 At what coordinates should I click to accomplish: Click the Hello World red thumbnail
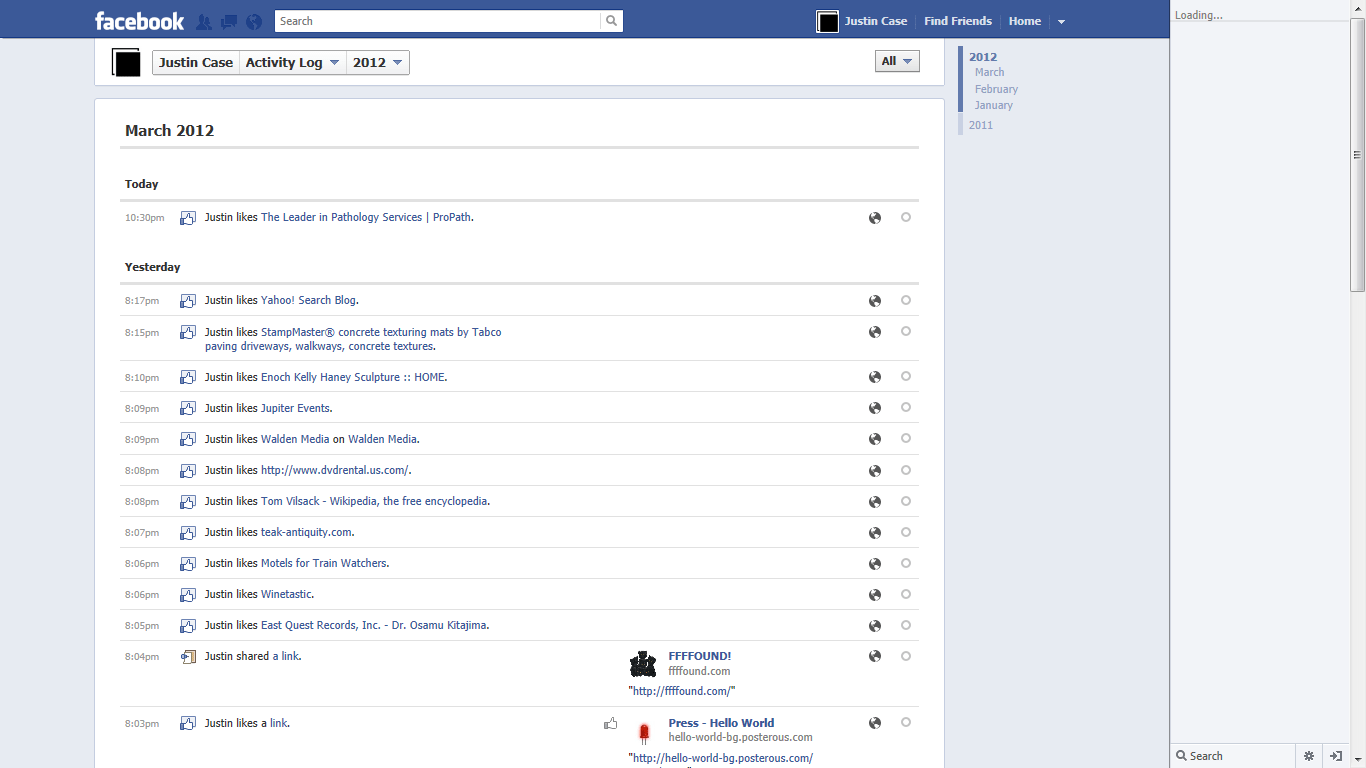coord(643,733)
